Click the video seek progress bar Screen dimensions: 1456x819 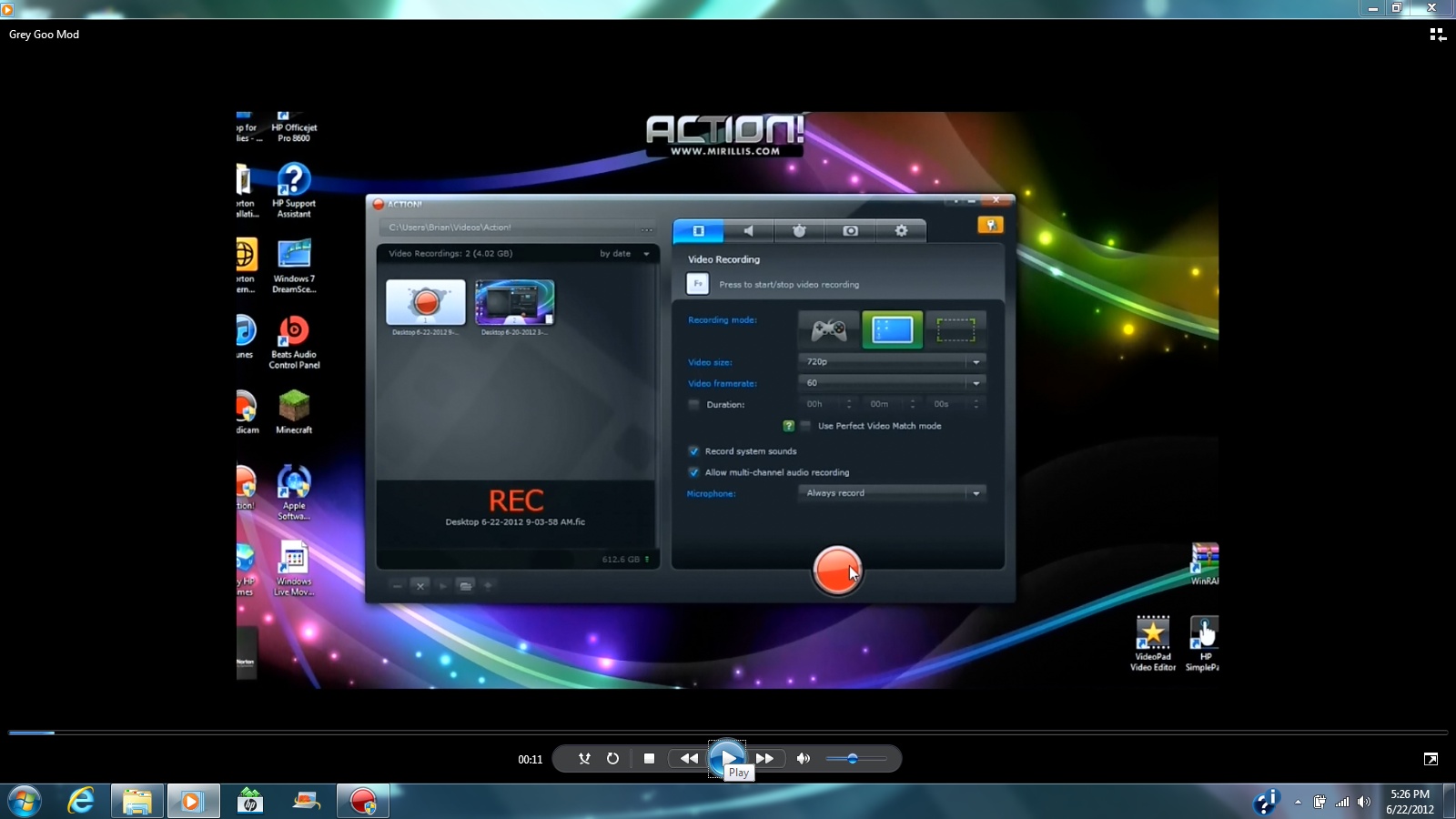click(728, 732)
